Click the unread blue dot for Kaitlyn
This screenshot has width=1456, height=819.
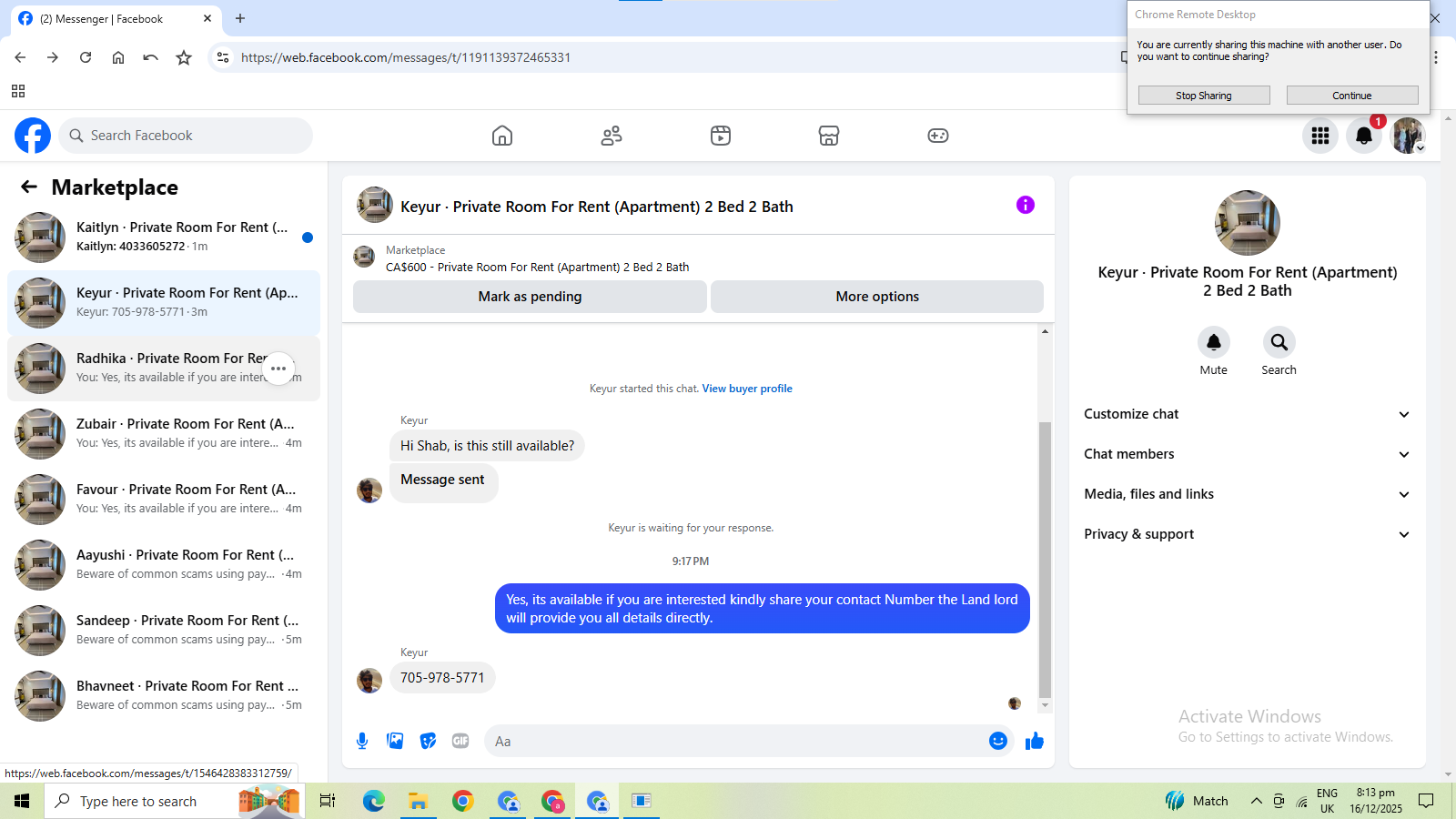click(308, 238)
